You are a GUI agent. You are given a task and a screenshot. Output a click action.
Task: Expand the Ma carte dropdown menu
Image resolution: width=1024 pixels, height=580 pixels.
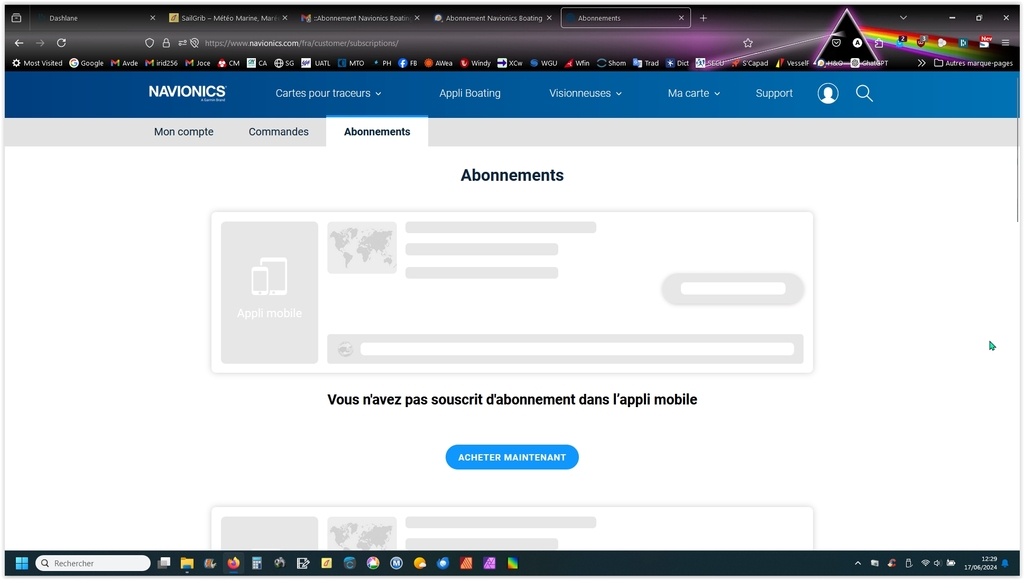coord(694,93)
